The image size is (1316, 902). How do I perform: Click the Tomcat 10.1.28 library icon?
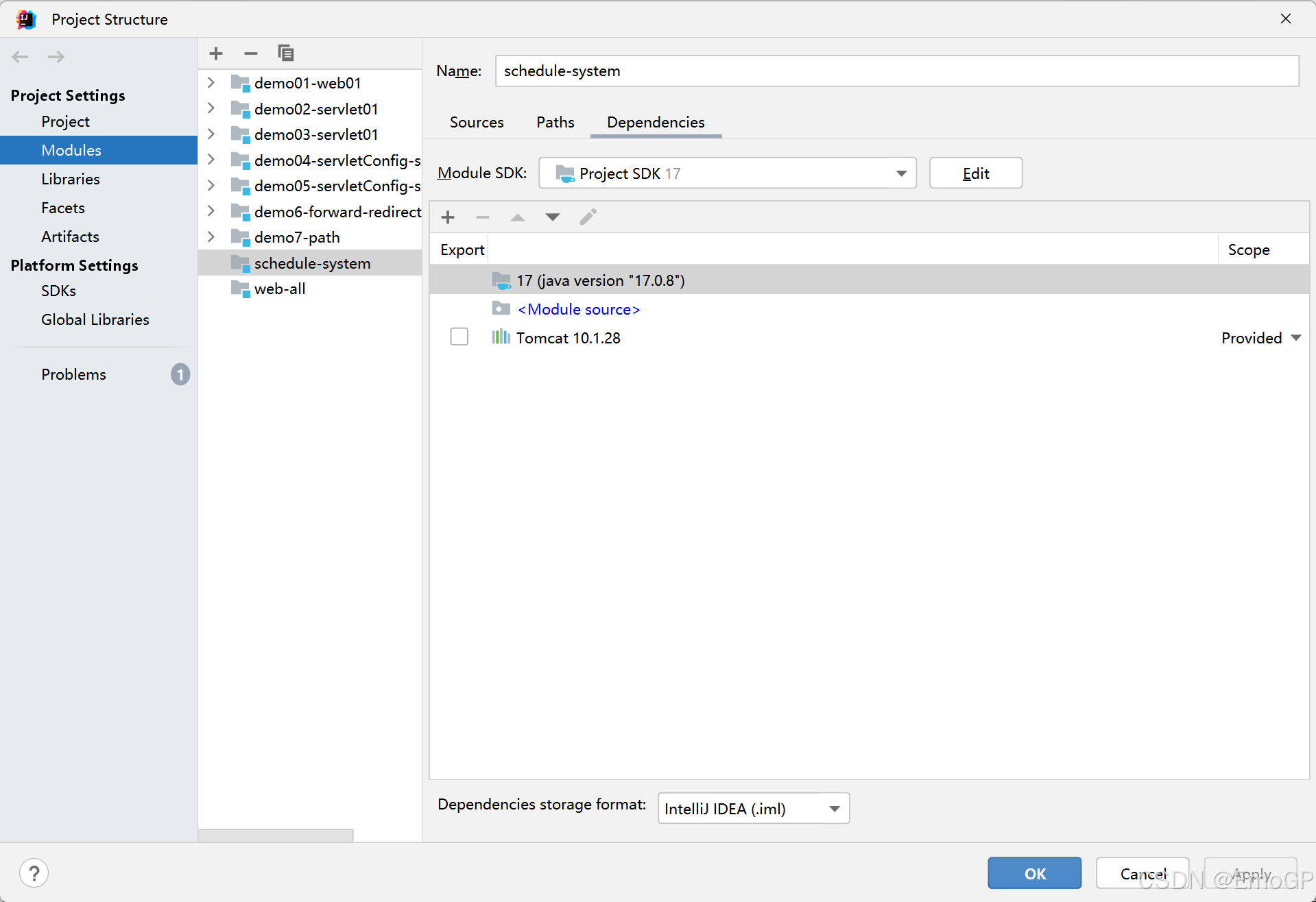(x=501, y=337)
